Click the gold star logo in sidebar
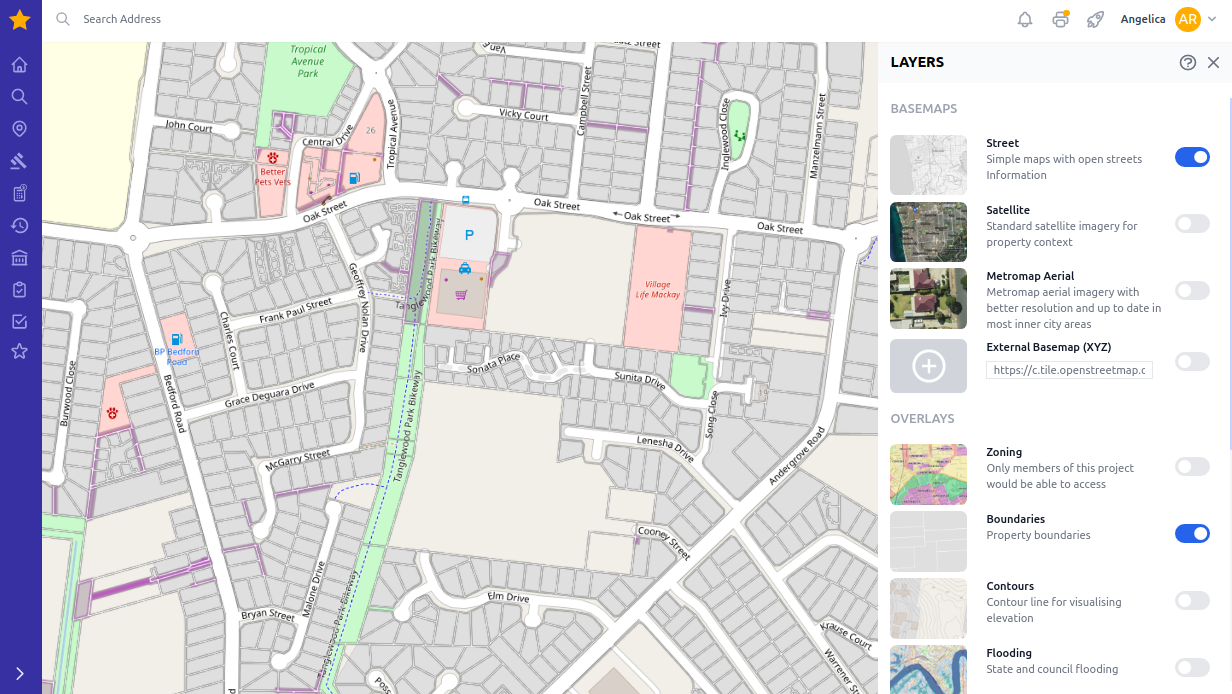 click(19, 19)
